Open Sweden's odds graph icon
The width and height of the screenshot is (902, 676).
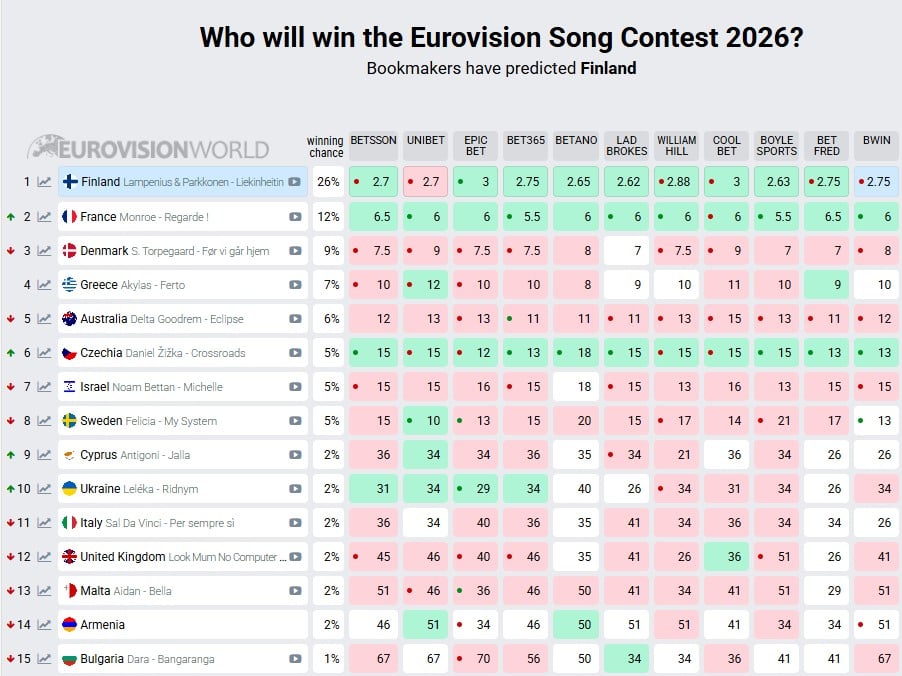pyautogui.click(x=44, y=421)
